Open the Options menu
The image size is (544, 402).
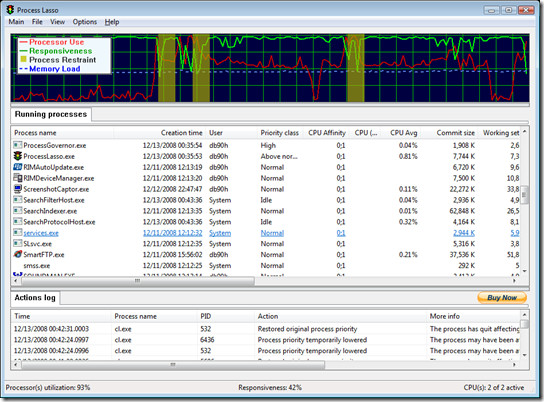(85, 22)
